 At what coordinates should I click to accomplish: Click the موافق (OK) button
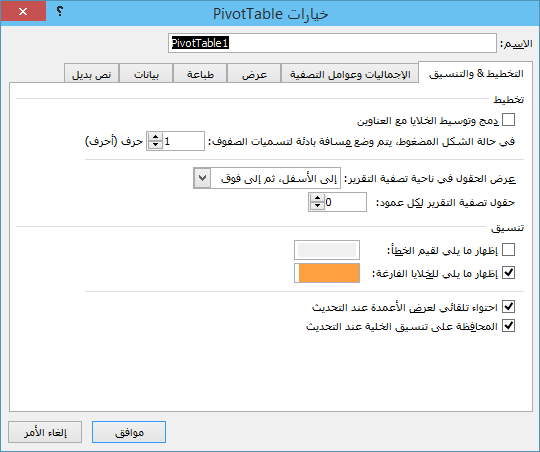[129, 432]
